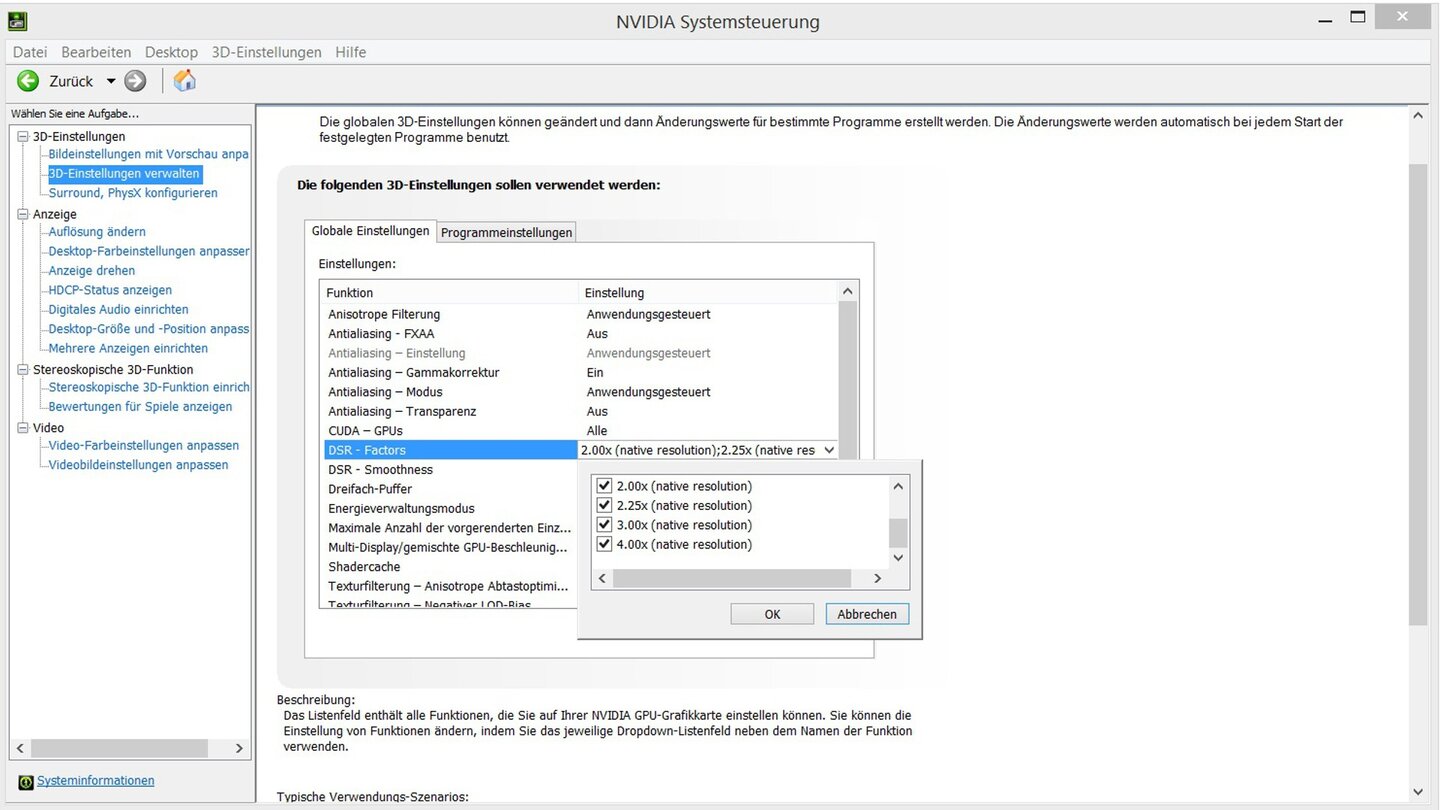The height and width of the screenshot is (810, 1440).
Task: Select the Energieverwaltungsmodus row
Action: 451,508
